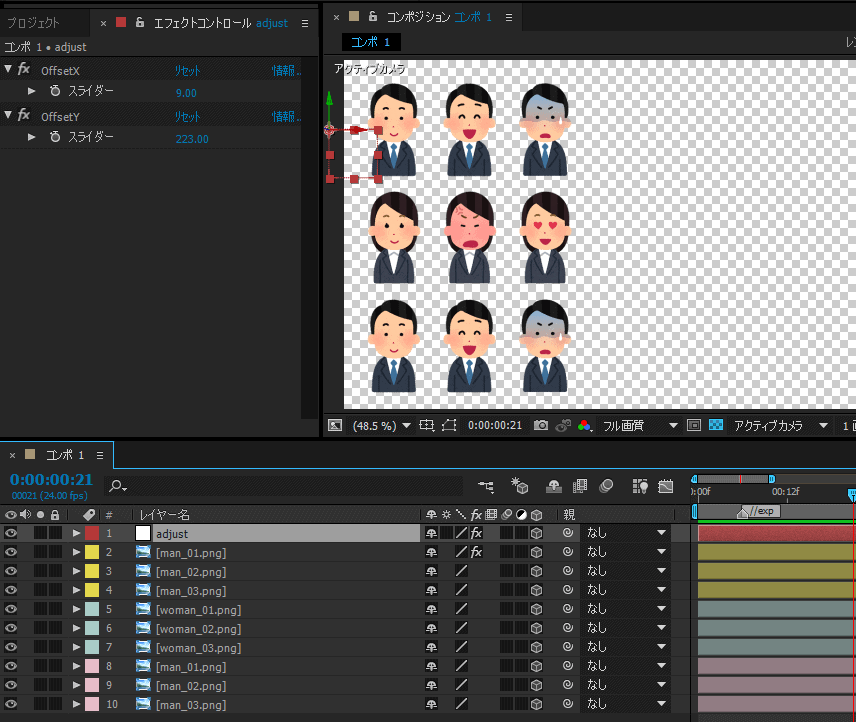Image resolution: width=856 pixels, height=722 pixels.
Task: Toggle visibility of woman_01.png layer
Action: pyautogui.click(x=11, y=610)
